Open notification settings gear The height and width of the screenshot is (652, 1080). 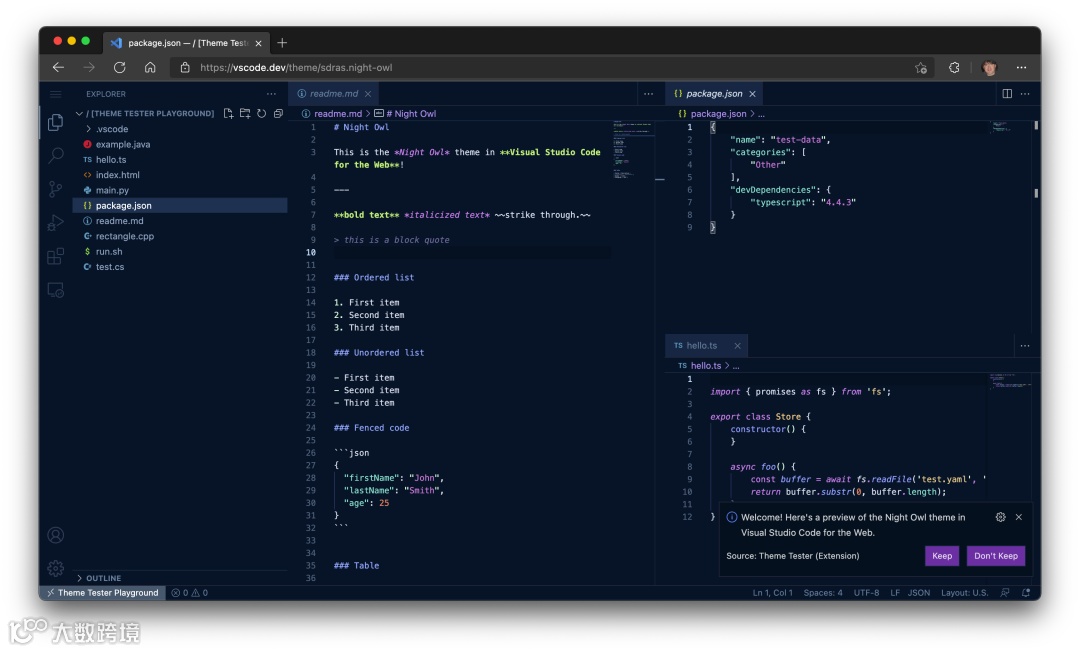click(x=1001, y=517)
